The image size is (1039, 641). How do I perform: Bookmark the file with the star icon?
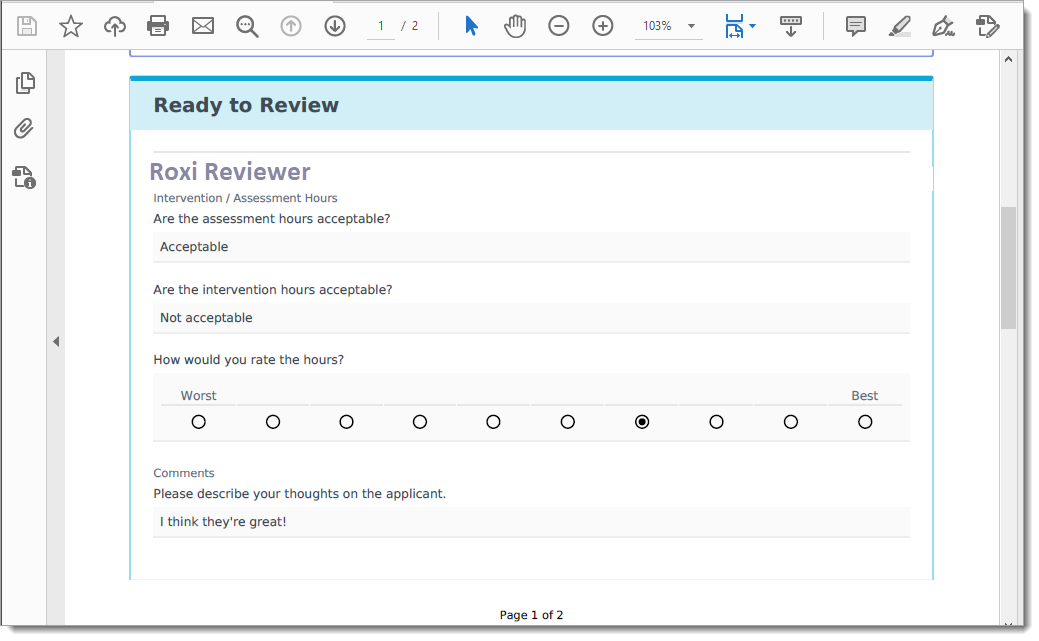[70, 27]
